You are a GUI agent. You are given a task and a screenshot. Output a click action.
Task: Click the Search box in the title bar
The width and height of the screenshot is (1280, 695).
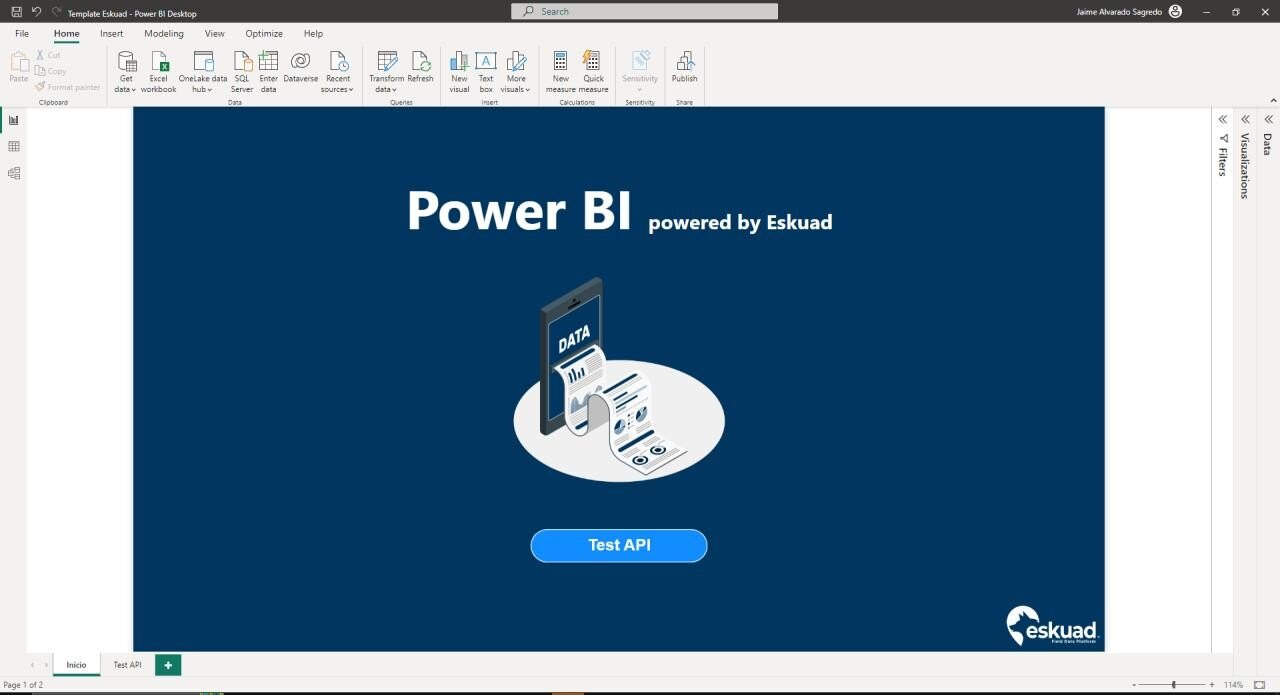(645, 12)
